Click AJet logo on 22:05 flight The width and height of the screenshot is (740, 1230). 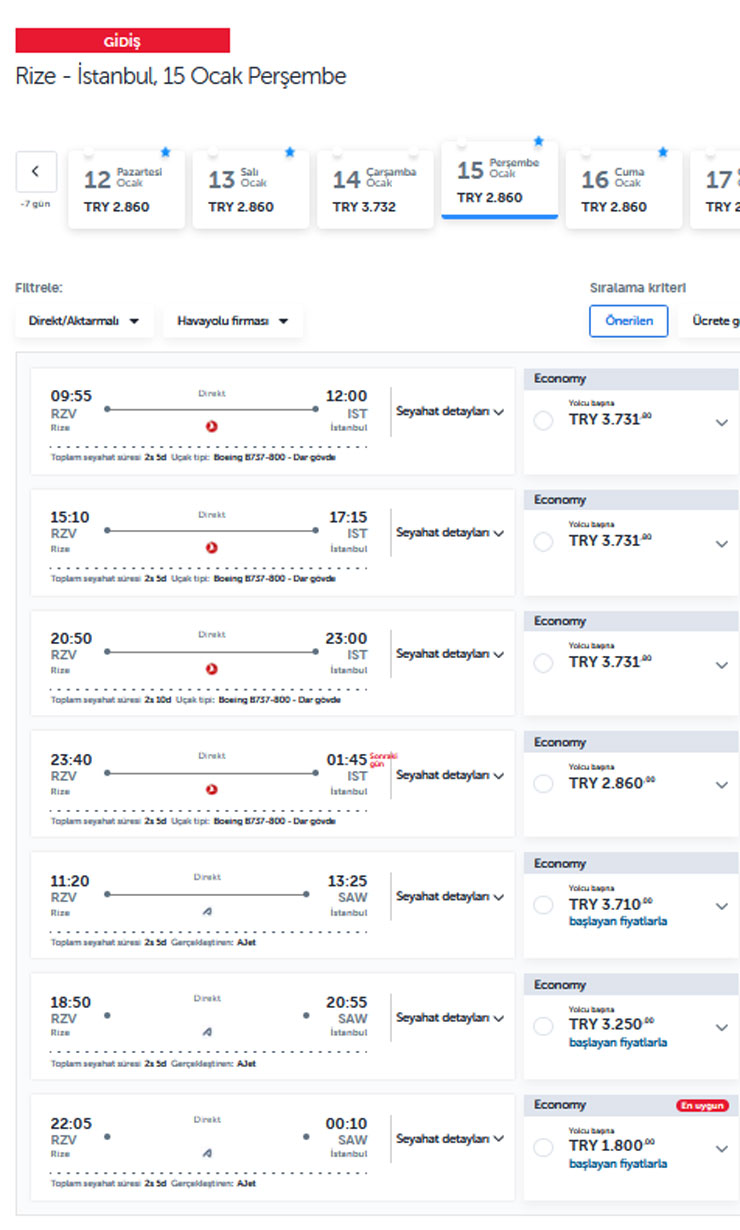(207, 1153)
